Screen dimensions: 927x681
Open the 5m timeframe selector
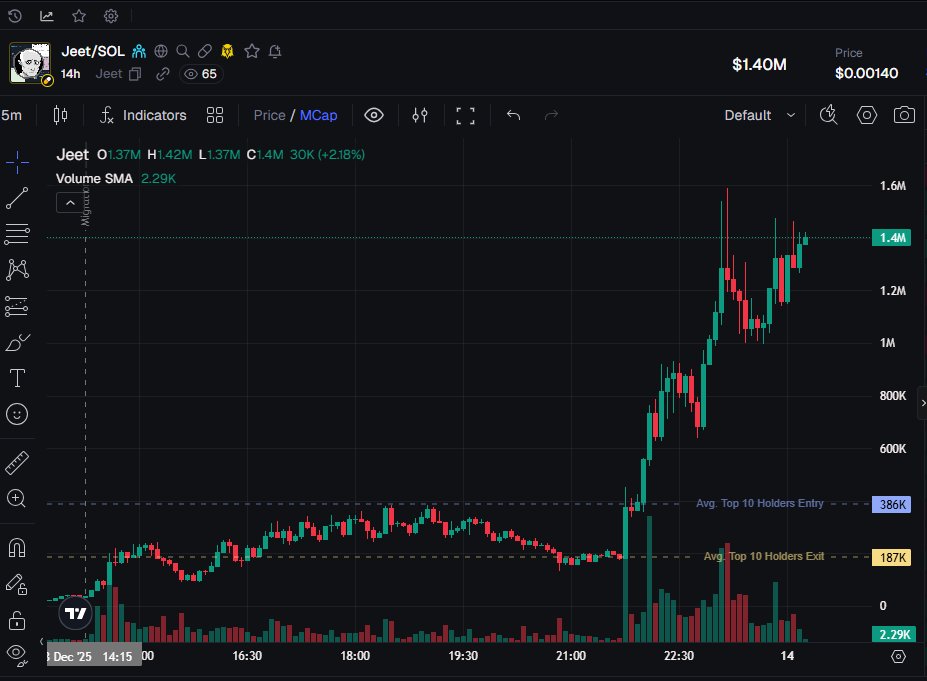pyautogui.click(x=11, y=115)
